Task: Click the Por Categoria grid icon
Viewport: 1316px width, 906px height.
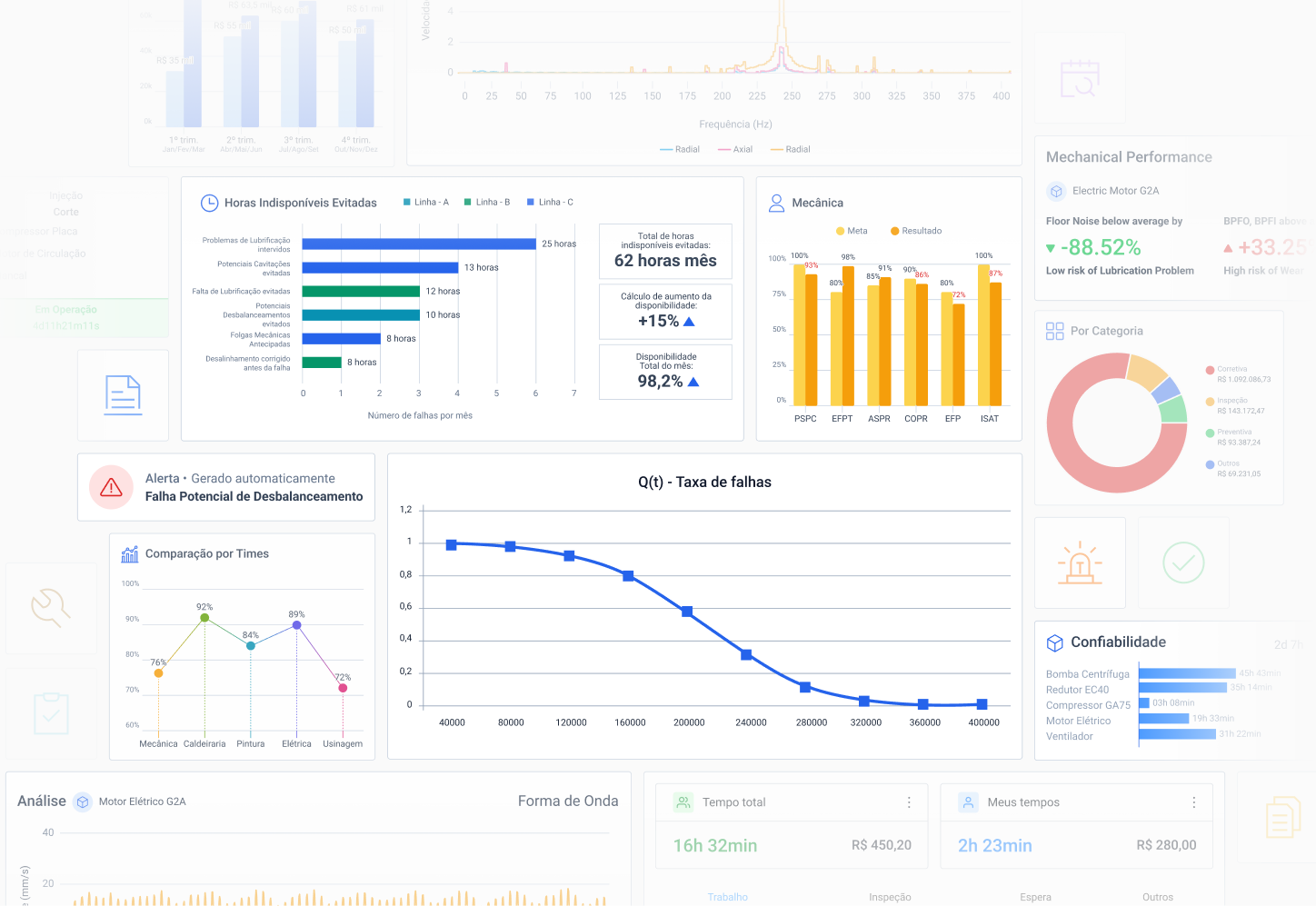Action: coord(1054,332)
